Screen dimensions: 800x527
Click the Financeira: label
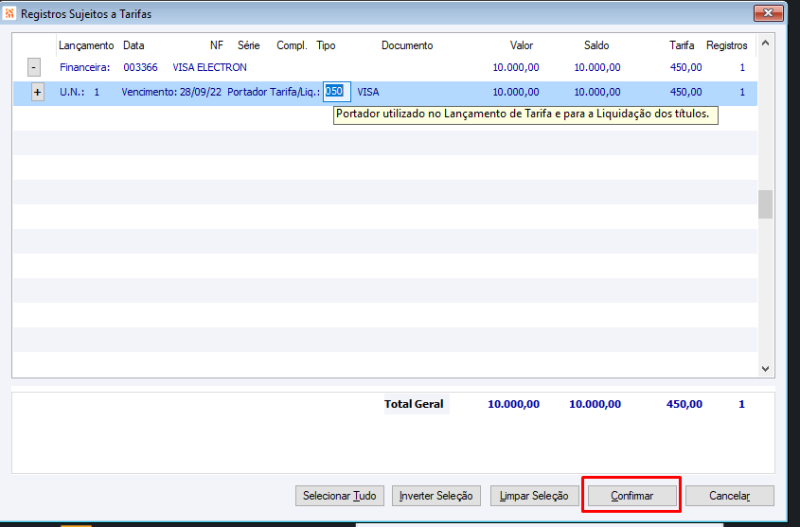click(x=85, y=67)
